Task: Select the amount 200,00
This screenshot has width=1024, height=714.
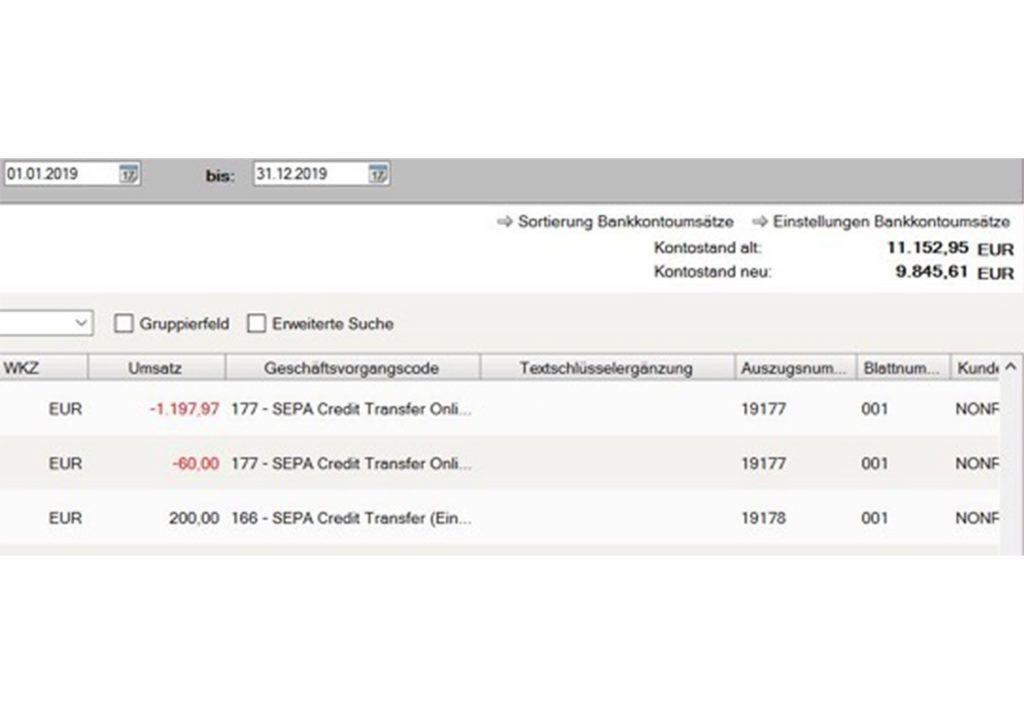Action: [194, 519]
